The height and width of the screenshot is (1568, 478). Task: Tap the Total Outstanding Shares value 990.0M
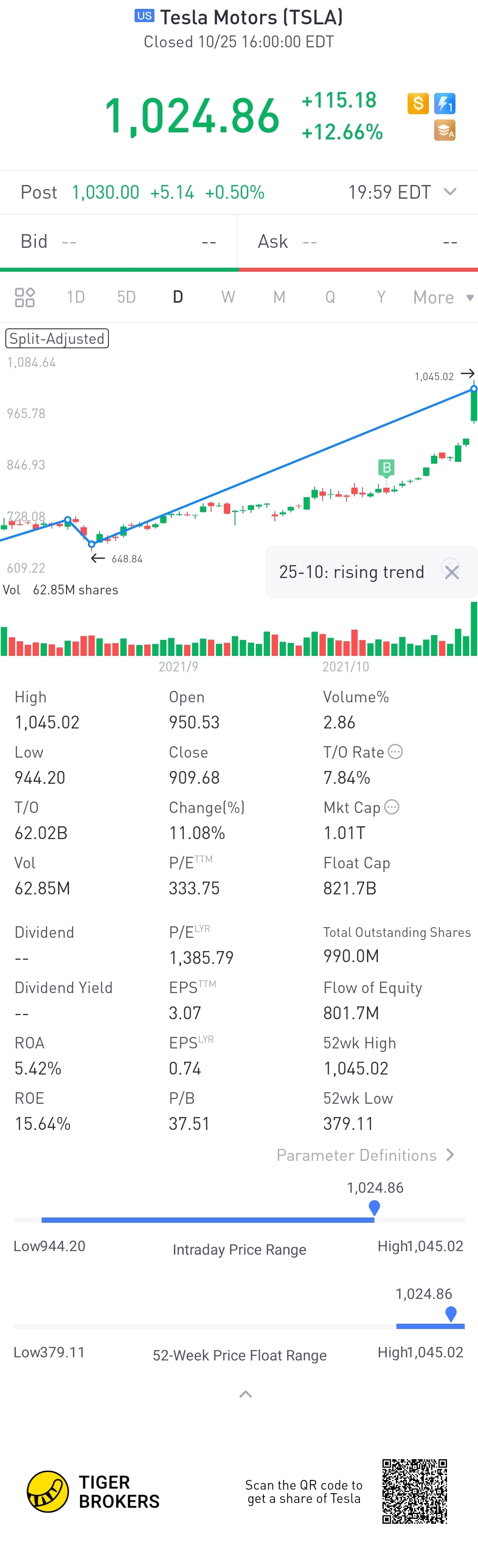pos(351,956)
